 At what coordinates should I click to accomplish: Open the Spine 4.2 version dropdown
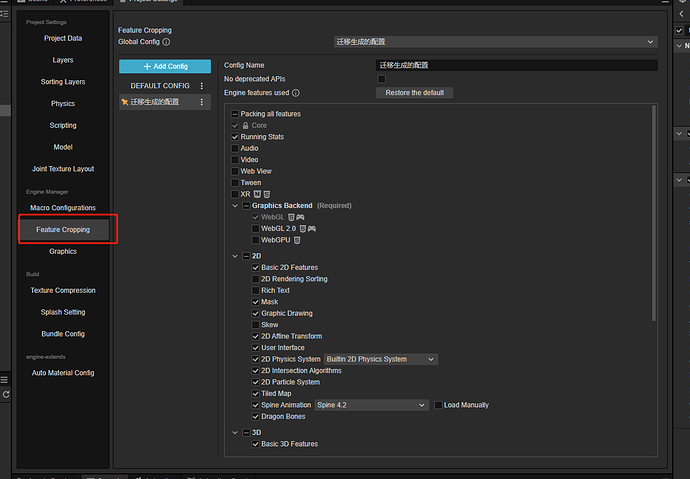pos(371,405)
